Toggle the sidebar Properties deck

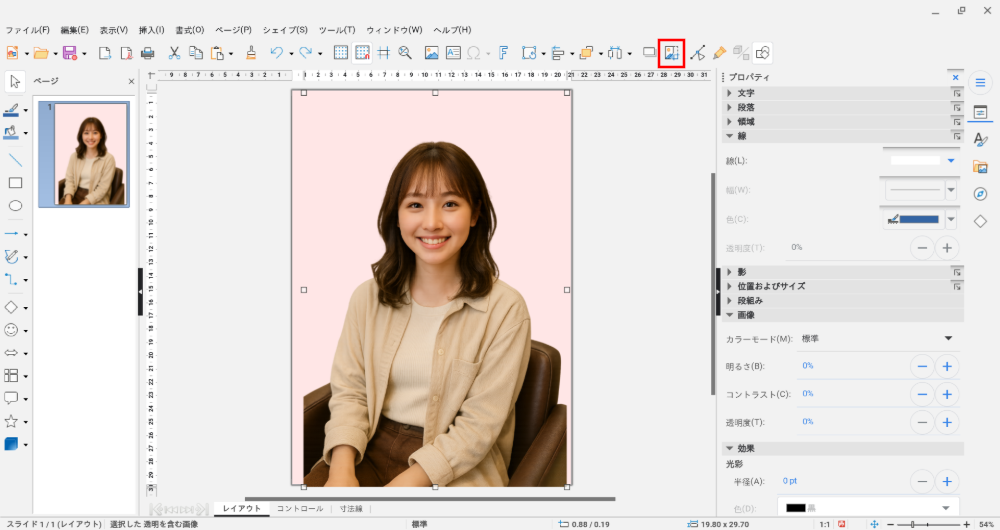click(980, 112)
